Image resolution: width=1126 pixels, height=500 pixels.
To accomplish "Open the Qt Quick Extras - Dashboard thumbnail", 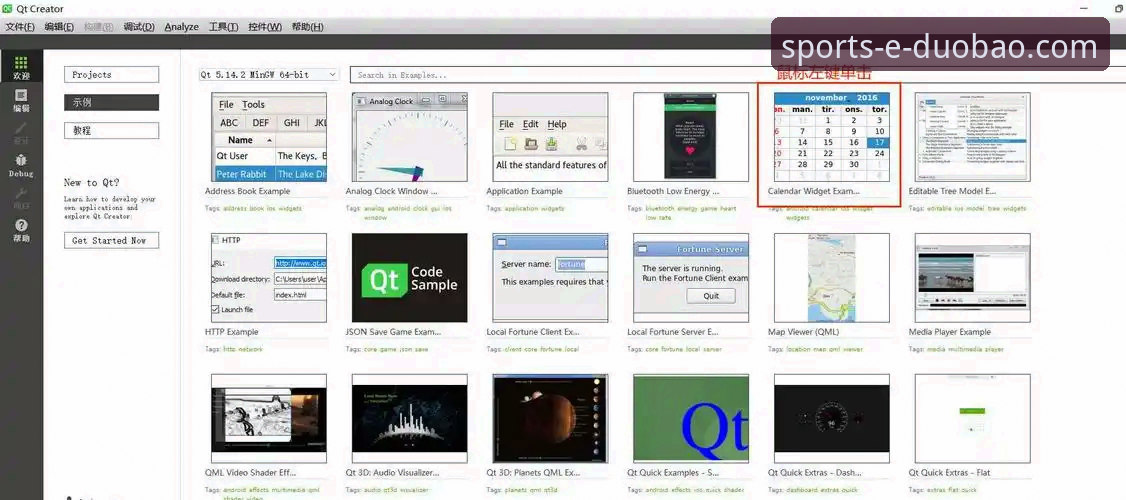I will (832, 418).
